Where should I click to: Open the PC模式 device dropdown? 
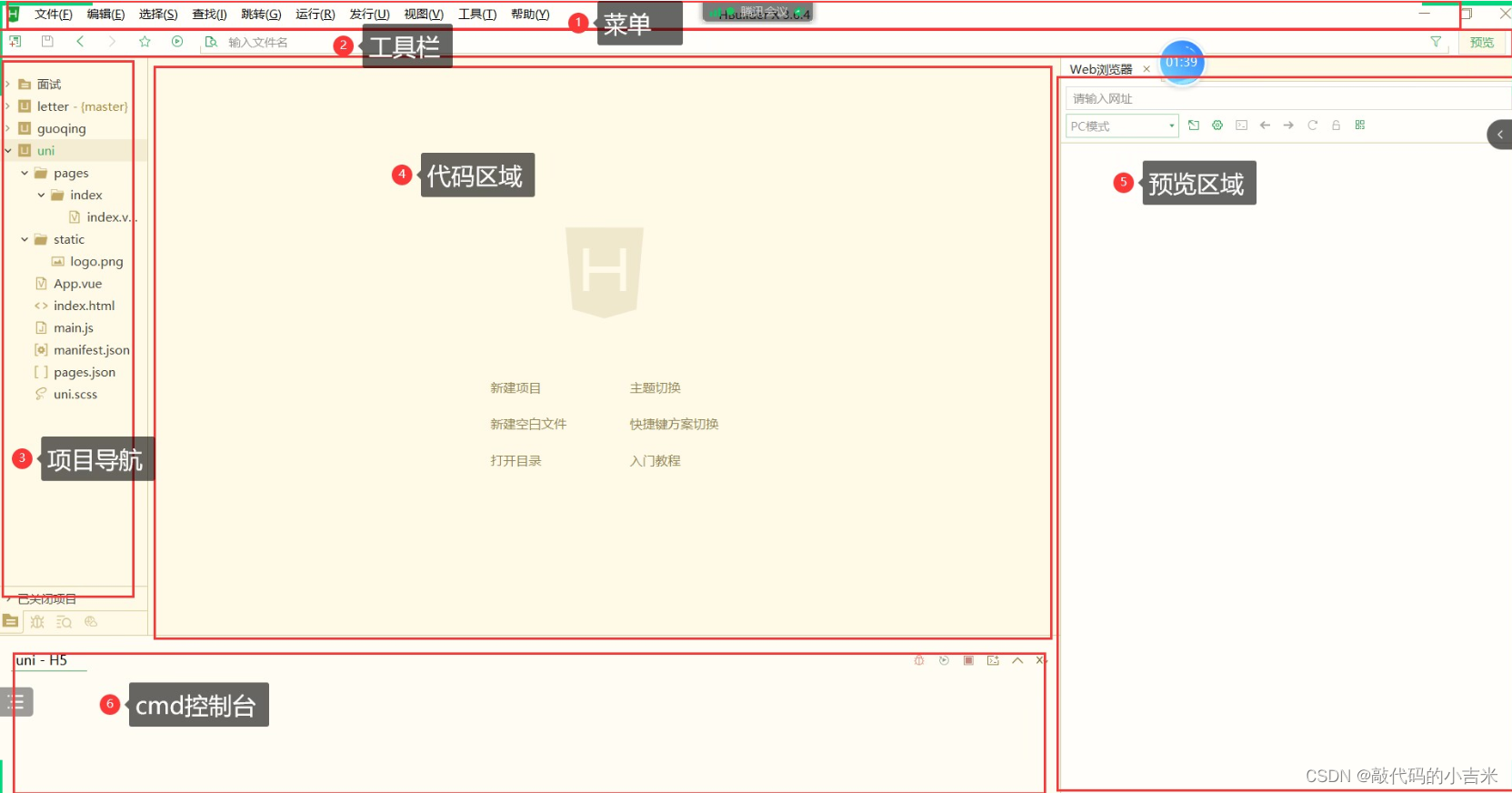tap(1122, 125)
